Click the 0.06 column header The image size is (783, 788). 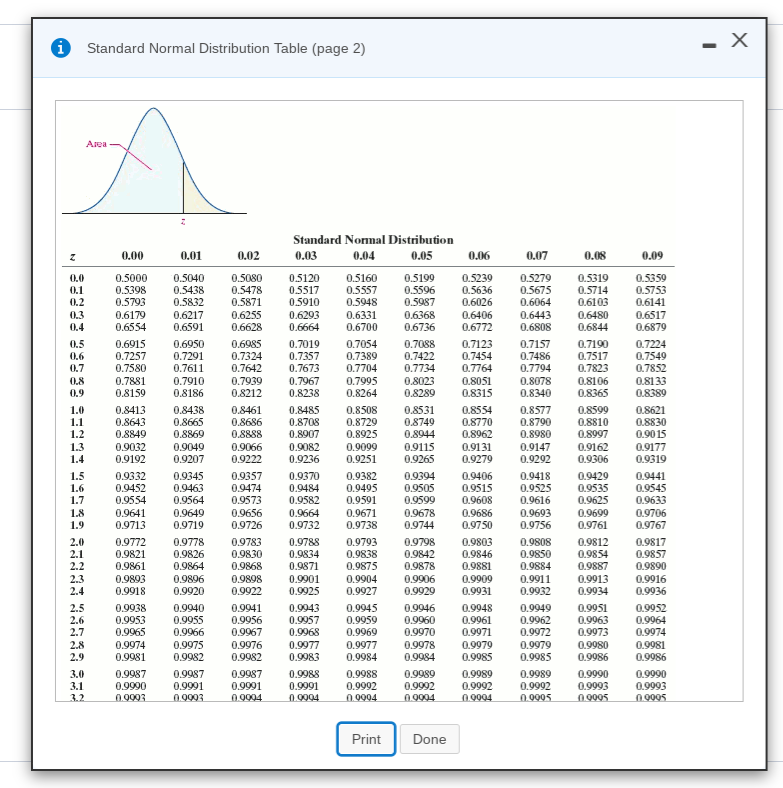479,256
